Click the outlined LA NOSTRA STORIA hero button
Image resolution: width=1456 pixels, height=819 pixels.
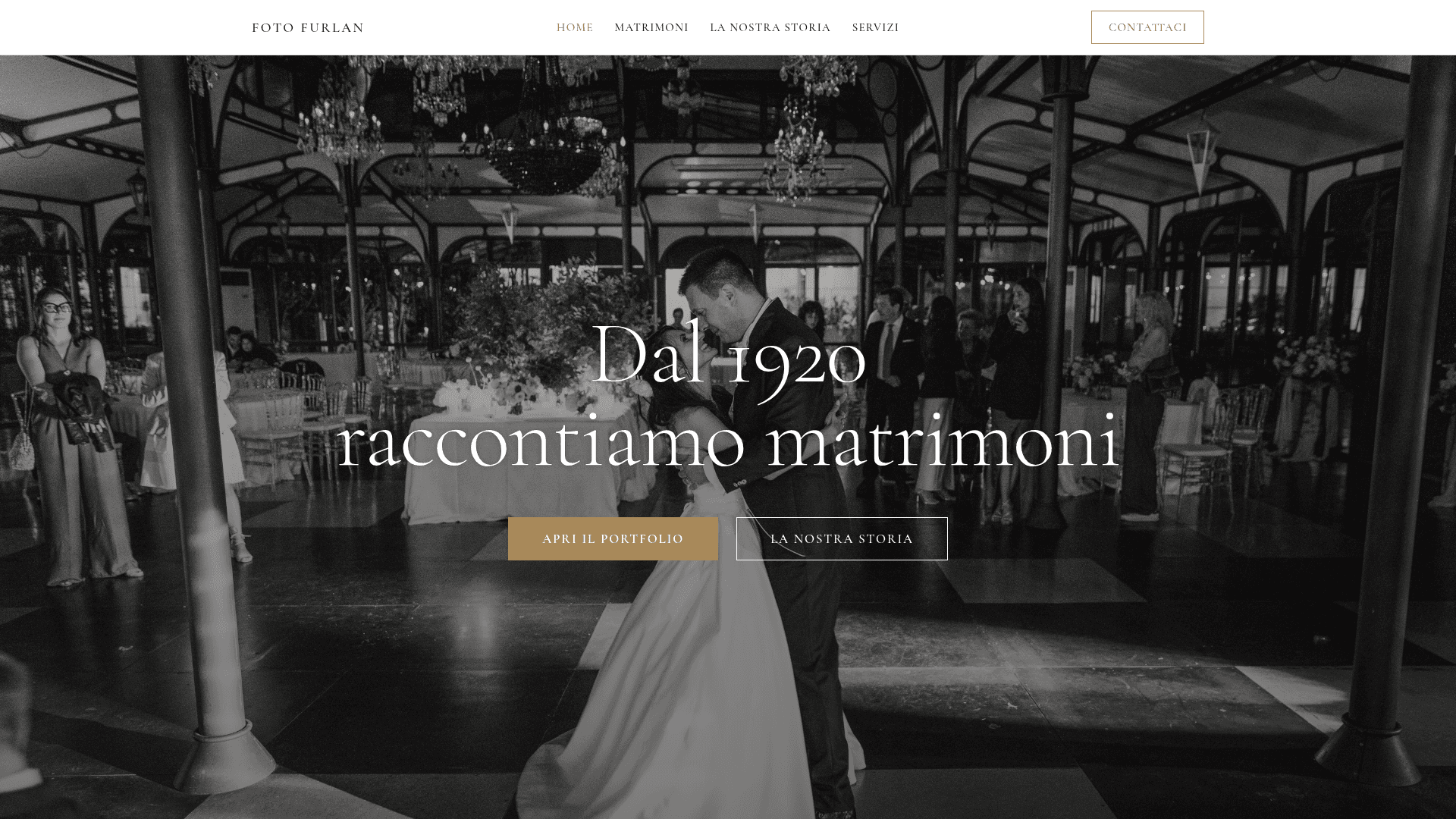tap(842, 539)
